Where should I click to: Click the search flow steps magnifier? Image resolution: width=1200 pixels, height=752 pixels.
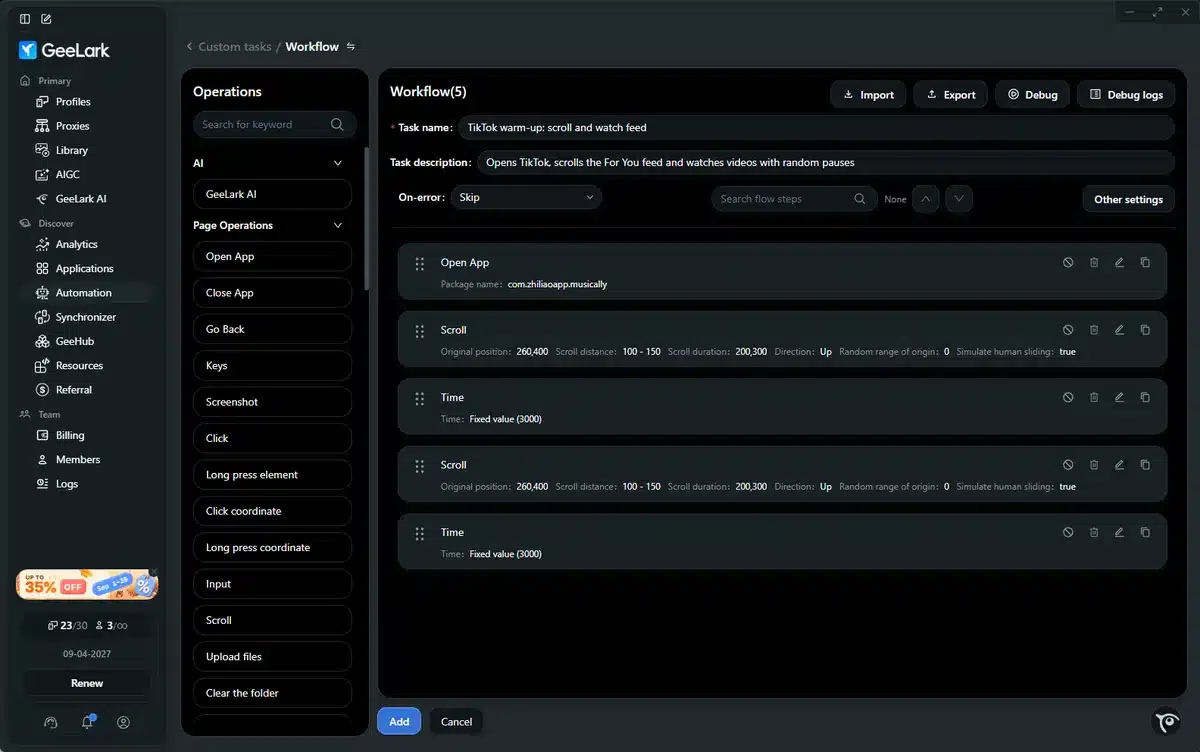pyautogui.click(x=859, y=198)
